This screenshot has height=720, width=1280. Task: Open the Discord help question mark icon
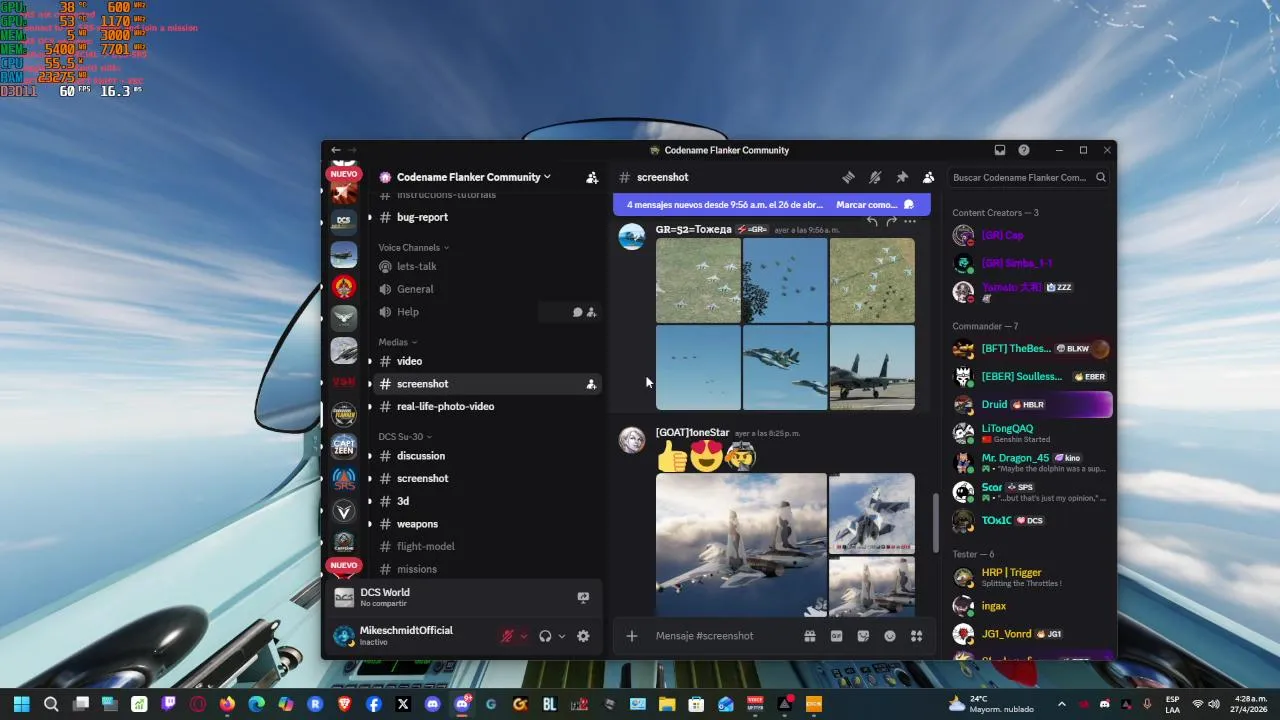(1024, 150)
